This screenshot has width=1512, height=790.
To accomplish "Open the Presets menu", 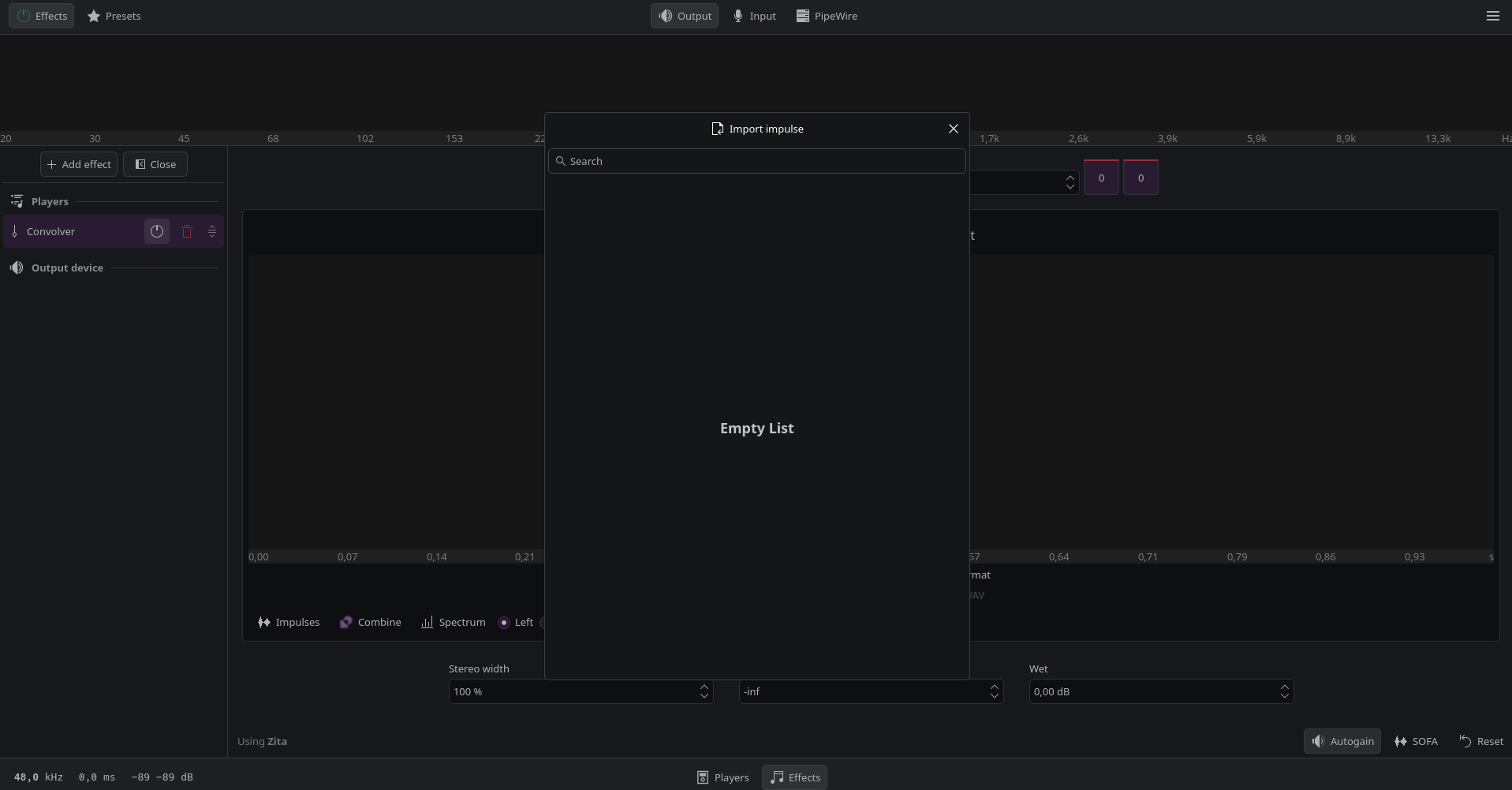I will (114, 16).
